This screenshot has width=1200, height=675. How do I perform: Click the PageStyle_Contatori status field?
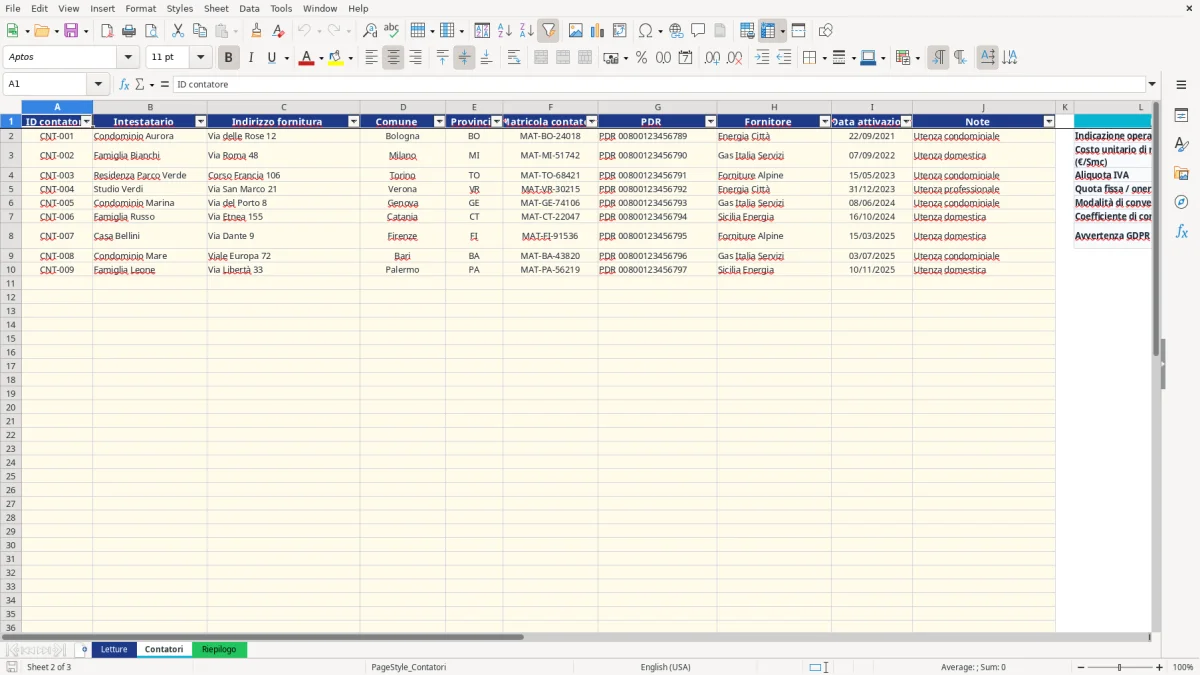pos(408,667)
